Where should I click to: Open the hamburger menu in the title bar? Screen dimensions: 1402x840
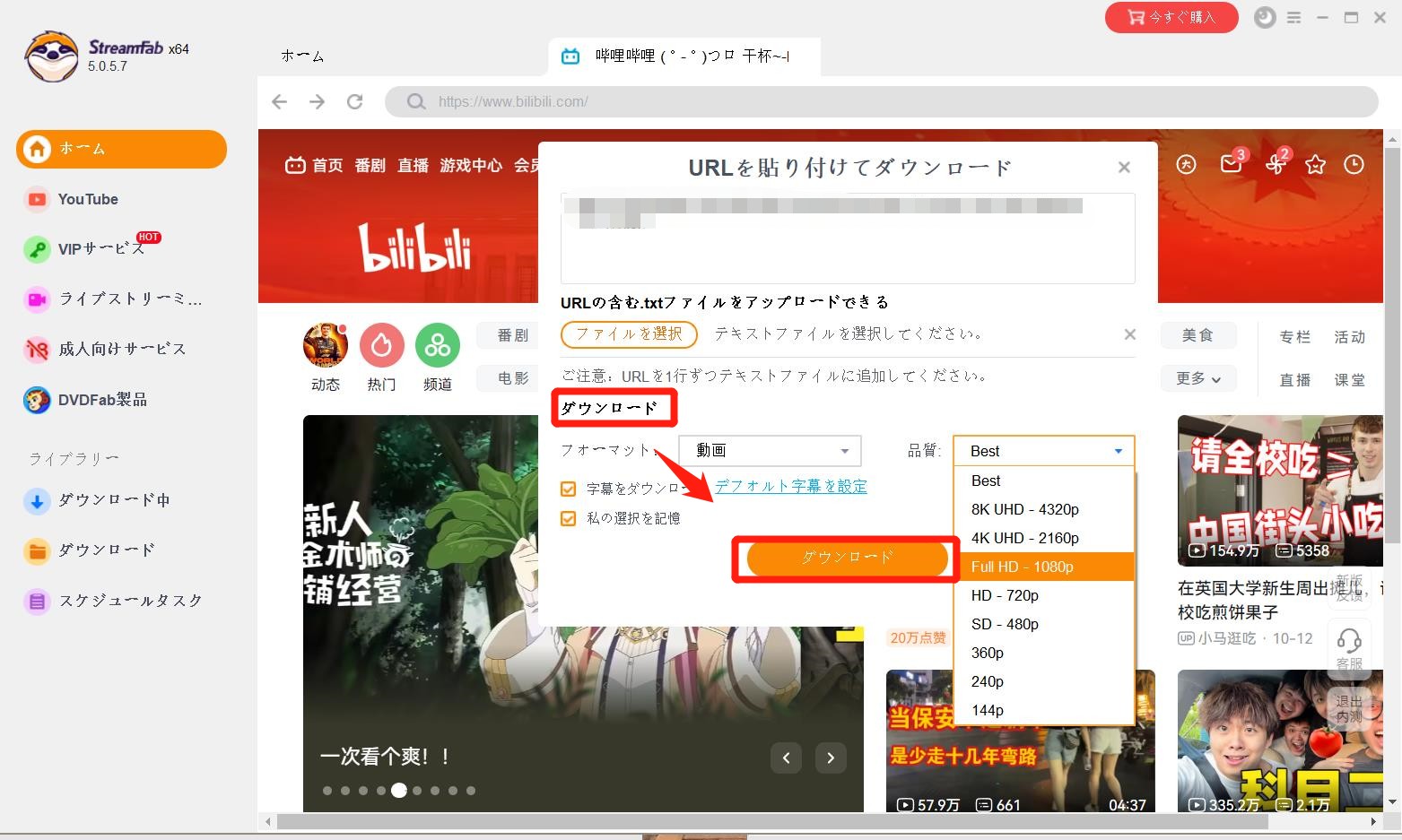(x=1293, y=17)
